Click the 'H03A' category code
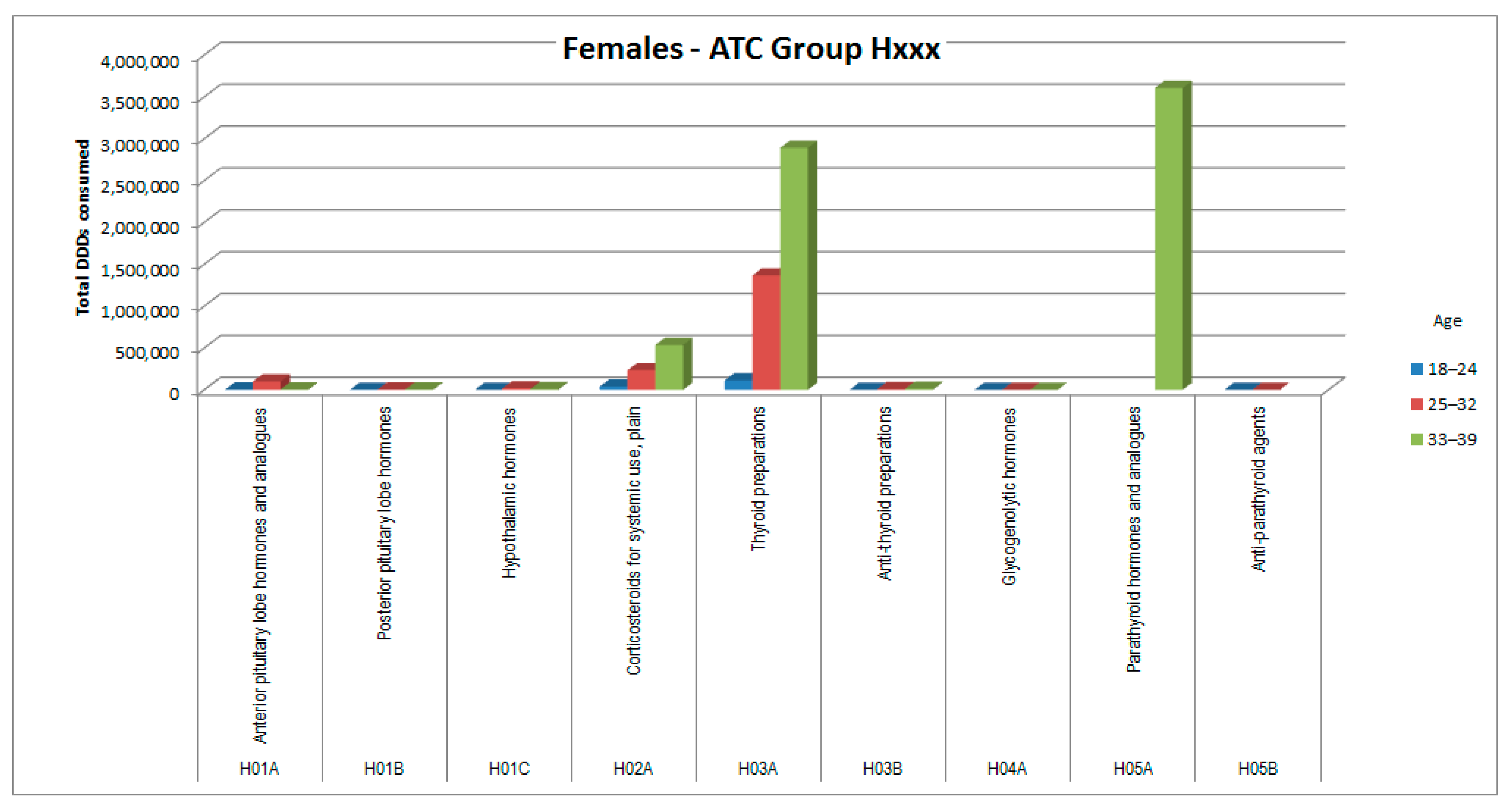Screen dimensions: 1512x809 pos(758,769)
